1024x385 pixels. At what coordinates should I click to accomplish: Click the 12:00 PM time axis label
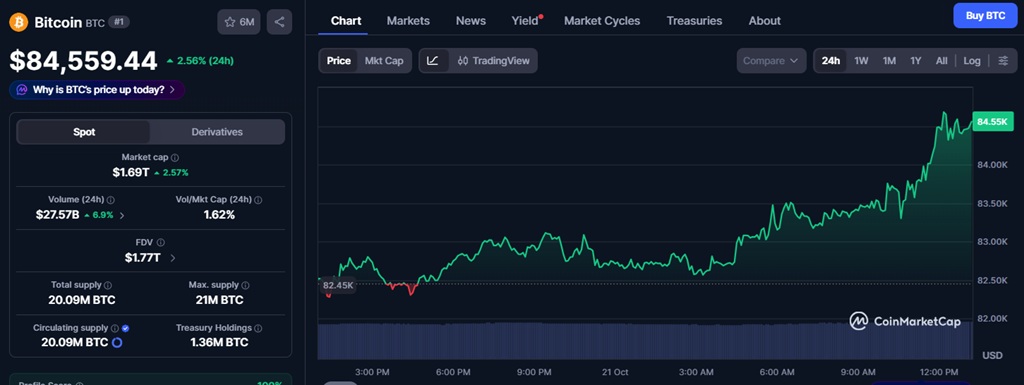[939, 372]
